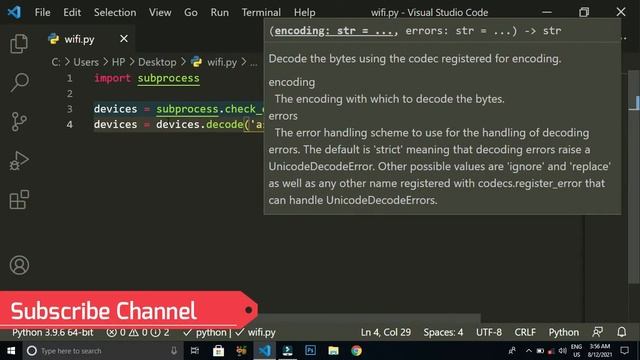Click the breadcrumb ellipsis after wifi.py
Viewport: 640px width, 360px height.
(x=254, y=62)
